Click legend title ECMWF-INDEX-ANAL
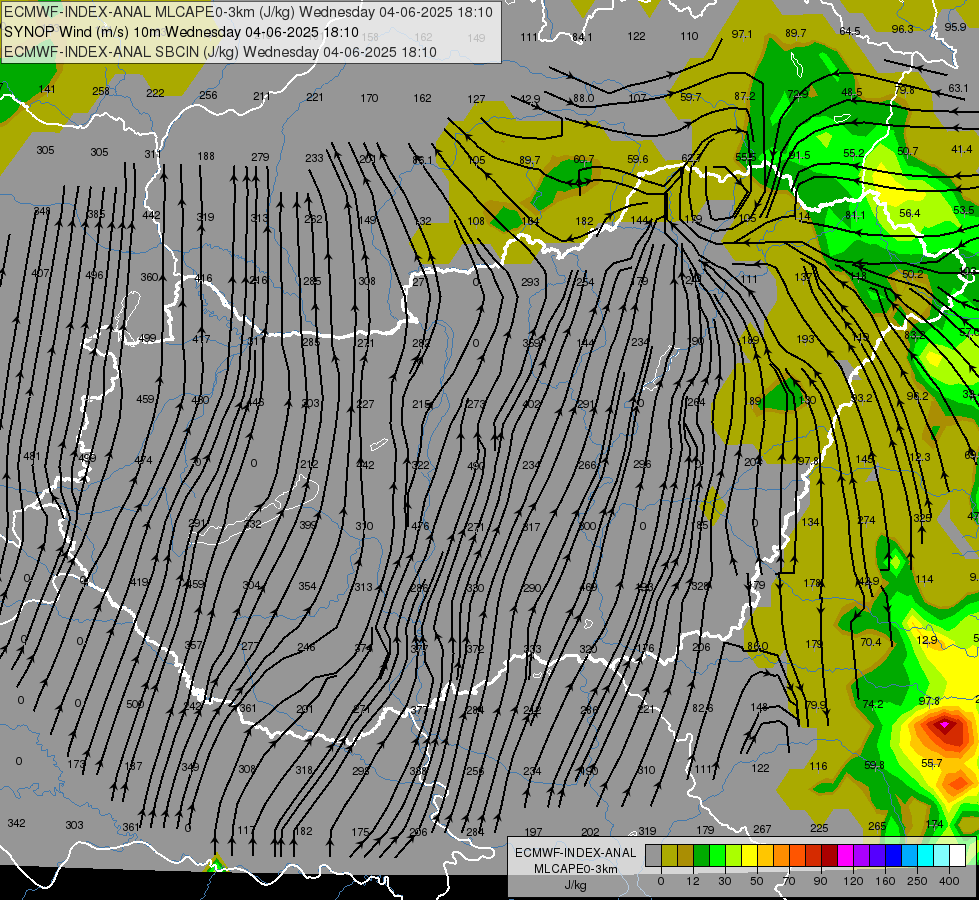This screenshot has height=900, width=979. click(575, 853)
